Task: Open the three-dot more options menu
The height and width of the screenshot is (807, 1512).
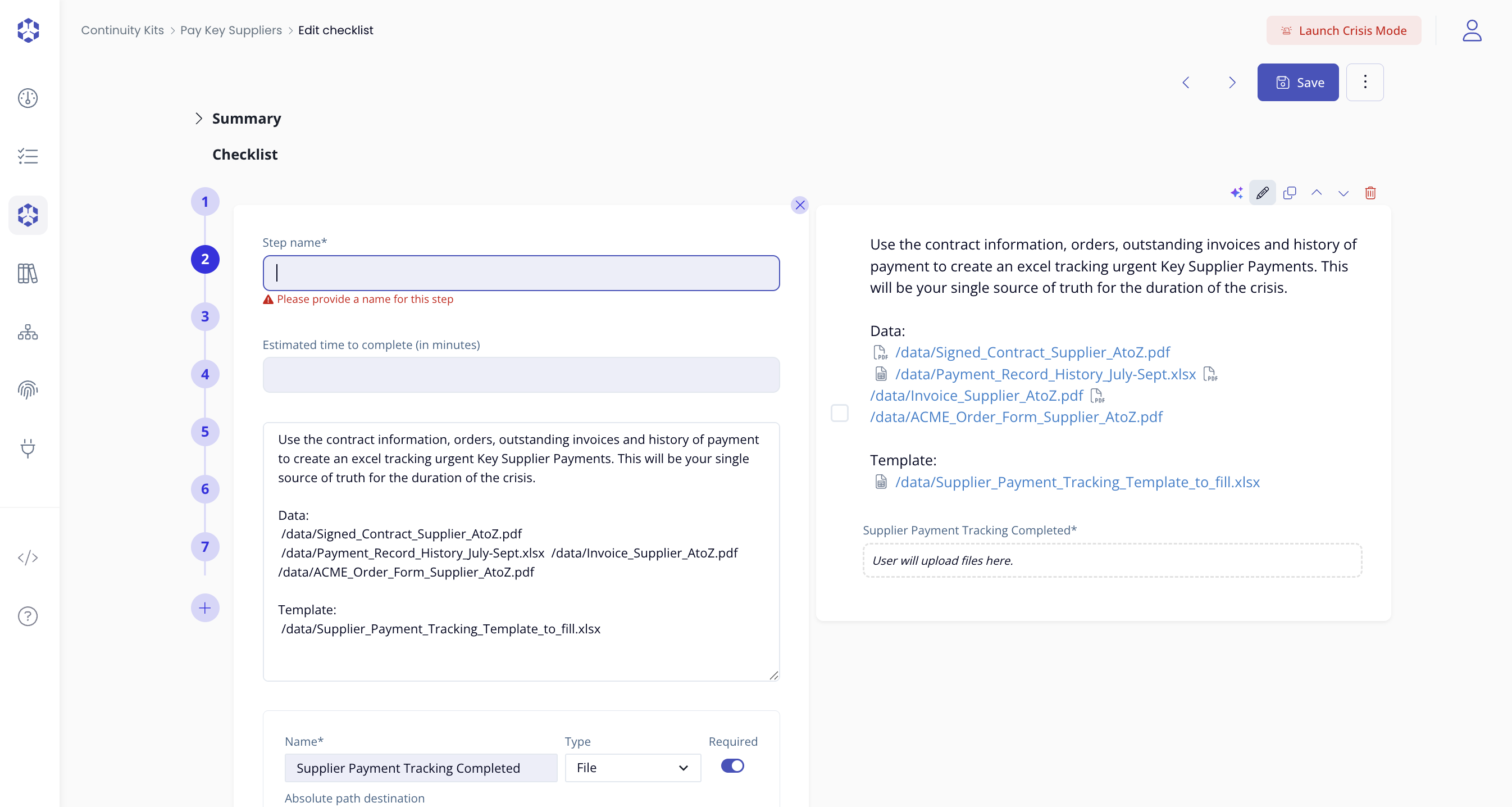Action: (x=1365, y=82)
